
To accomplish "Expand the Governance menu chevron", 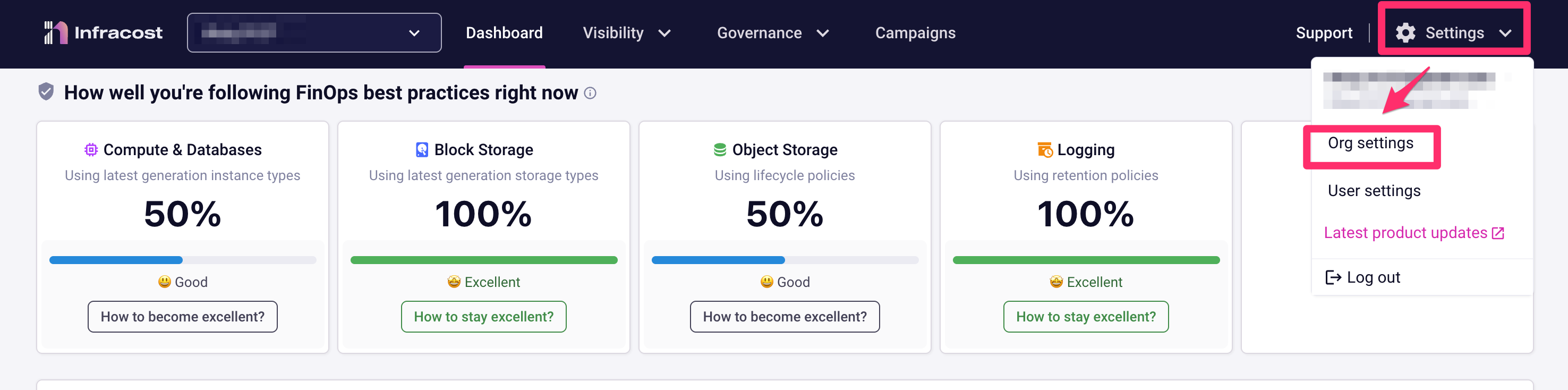I will (x=823, y=33).
